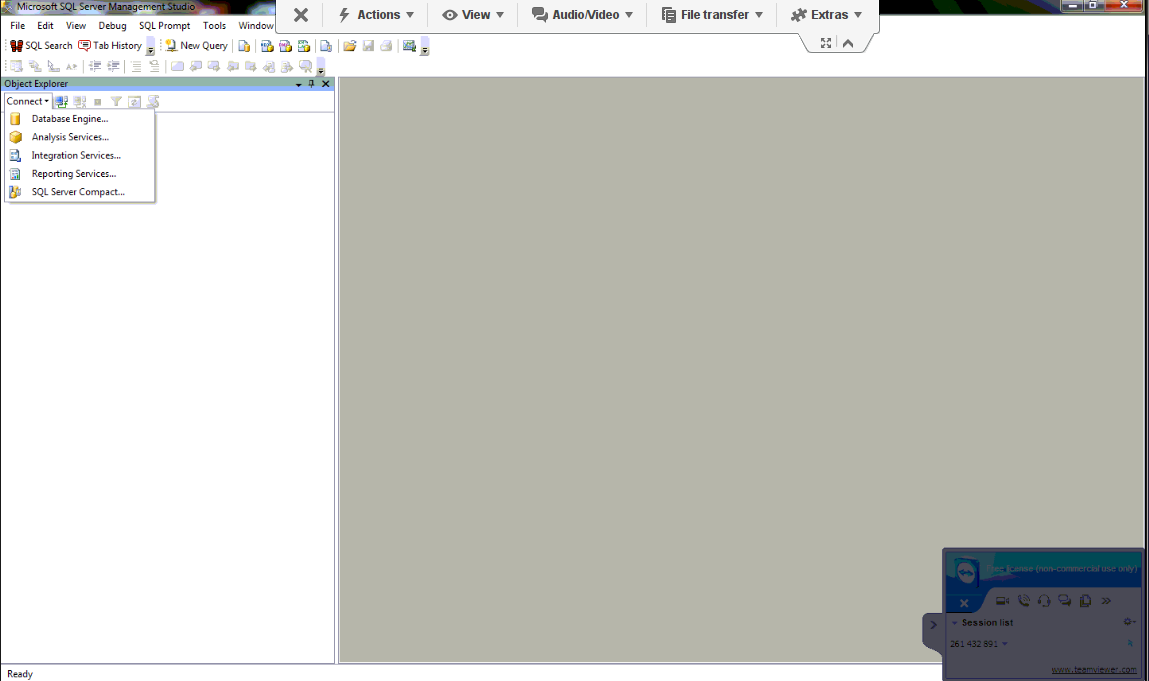
Task: Click file box icon in TeamViewer panel
Action: (x=1085, y=601)
